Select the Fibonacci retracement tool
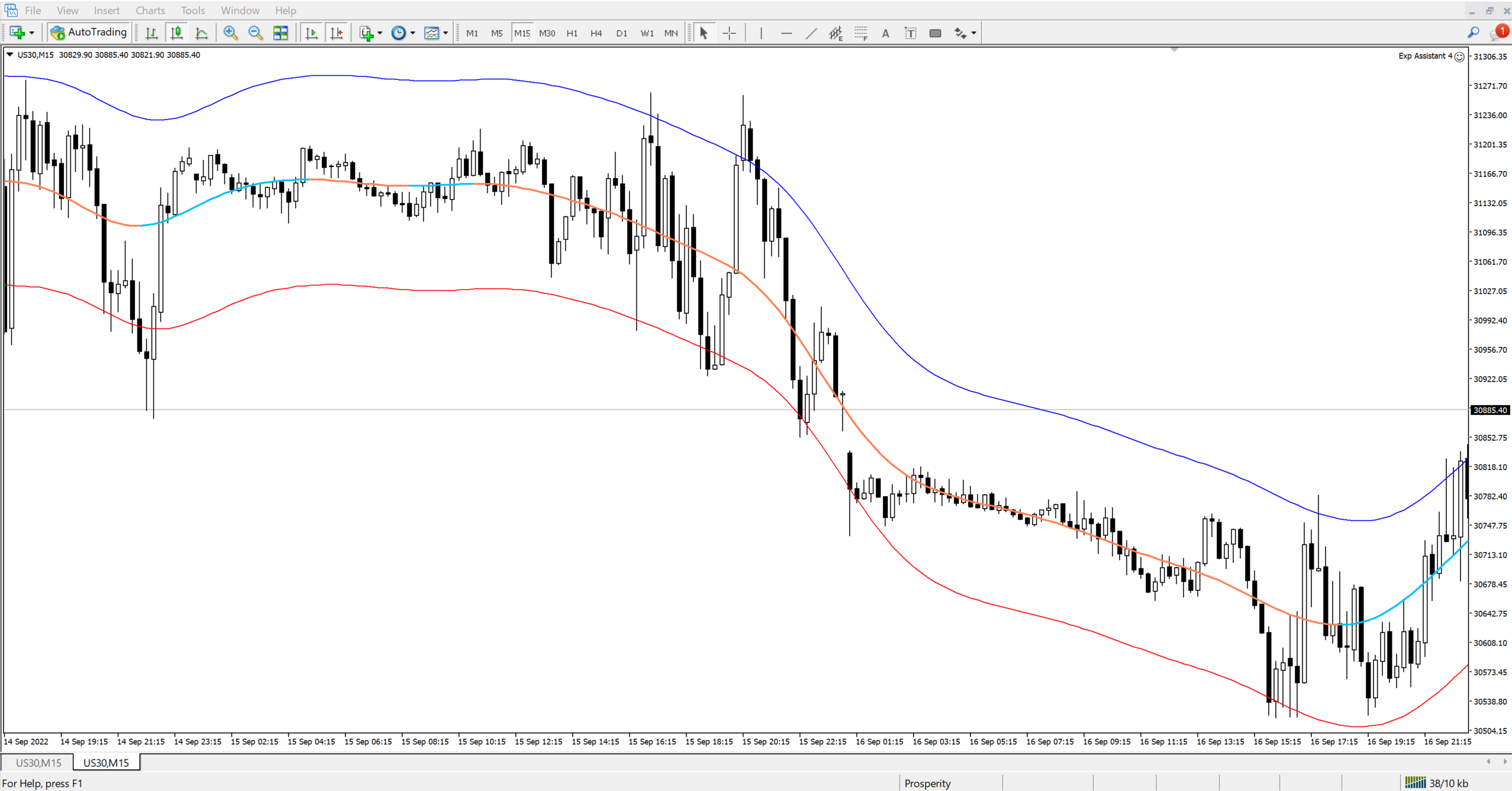The width and height of the screenshot is (1512, 791). (x=860, y=33)
